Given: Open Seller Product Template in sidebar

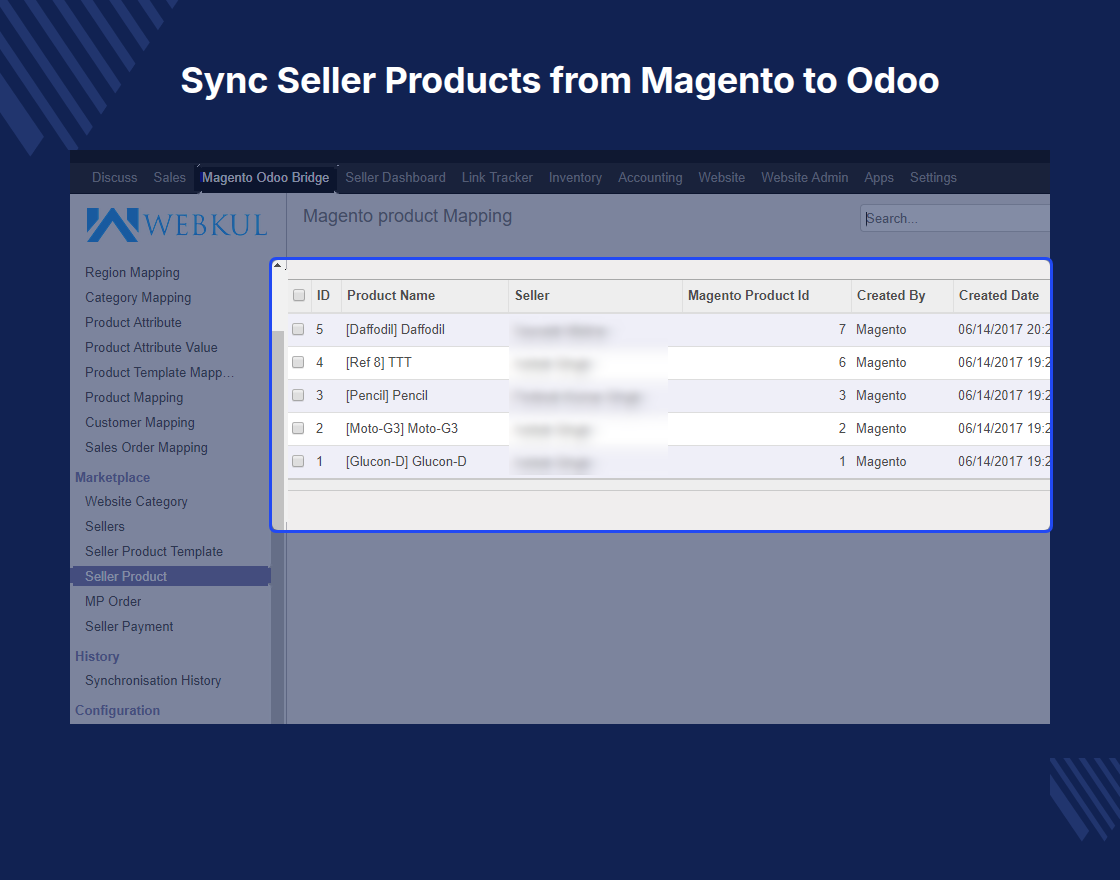Looking at the screenshot, I should pos(154,551).
